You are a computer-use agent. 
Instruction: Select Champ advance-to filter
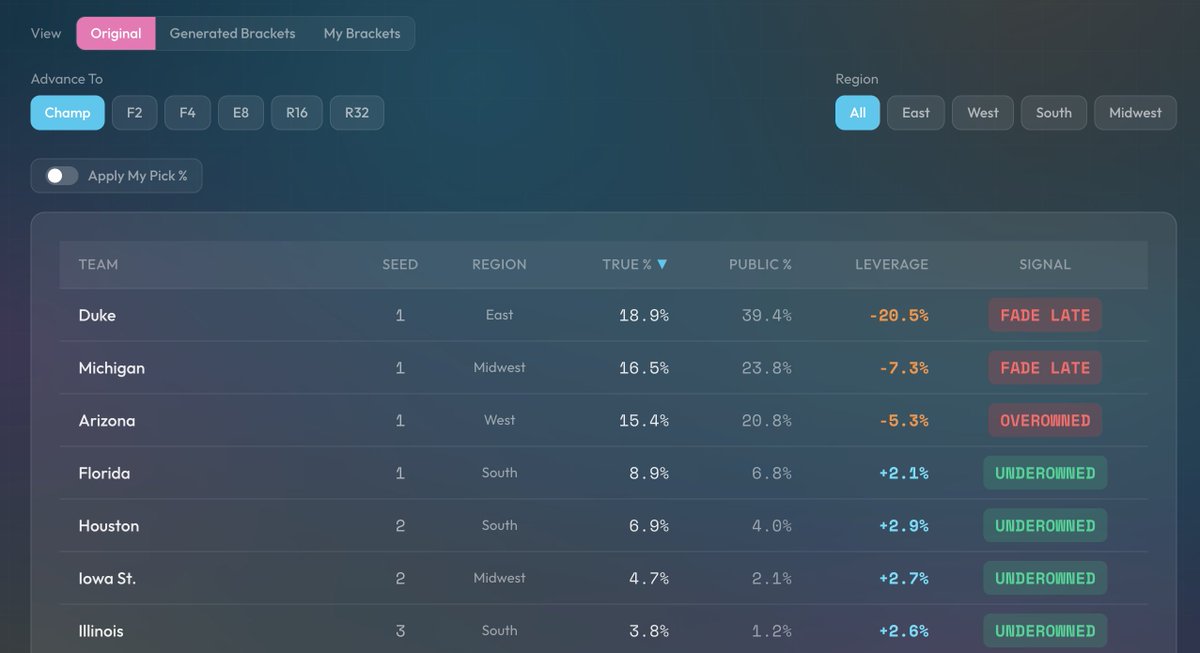point(67,113)
